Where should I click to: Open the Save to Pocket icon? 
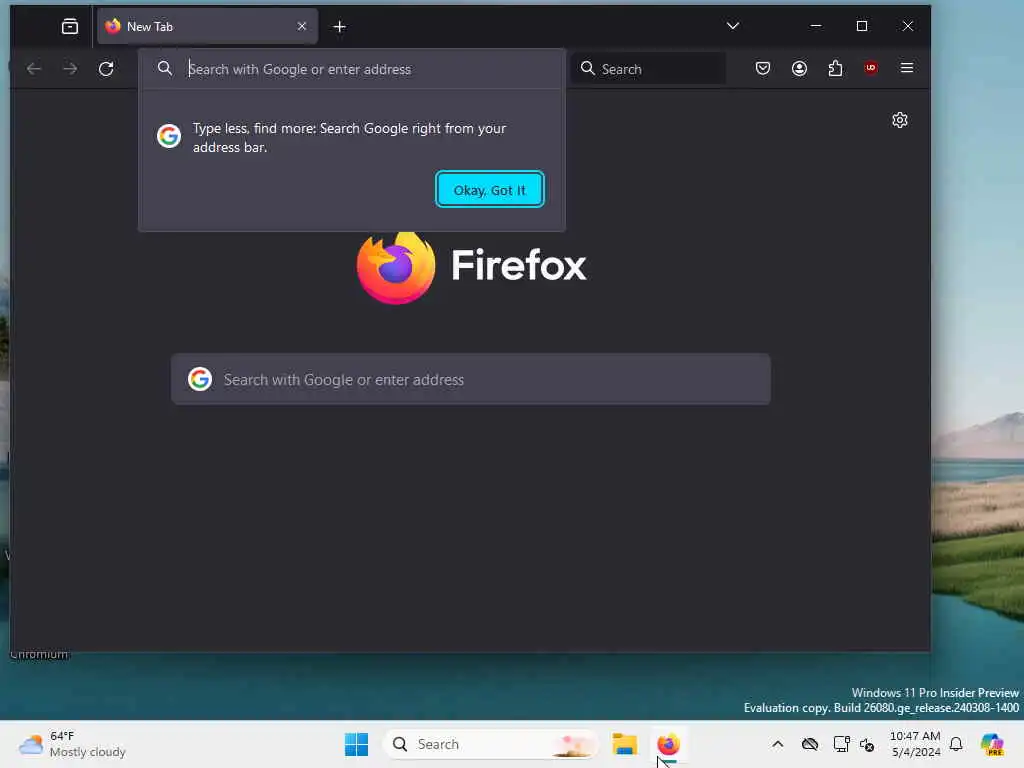point(763,68)
